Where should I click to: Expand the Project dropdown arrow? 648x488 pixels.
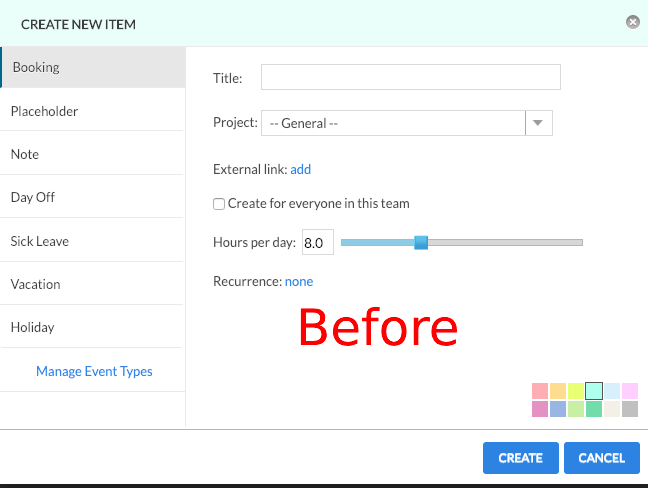pyautogui.click(x=539, y=123)
